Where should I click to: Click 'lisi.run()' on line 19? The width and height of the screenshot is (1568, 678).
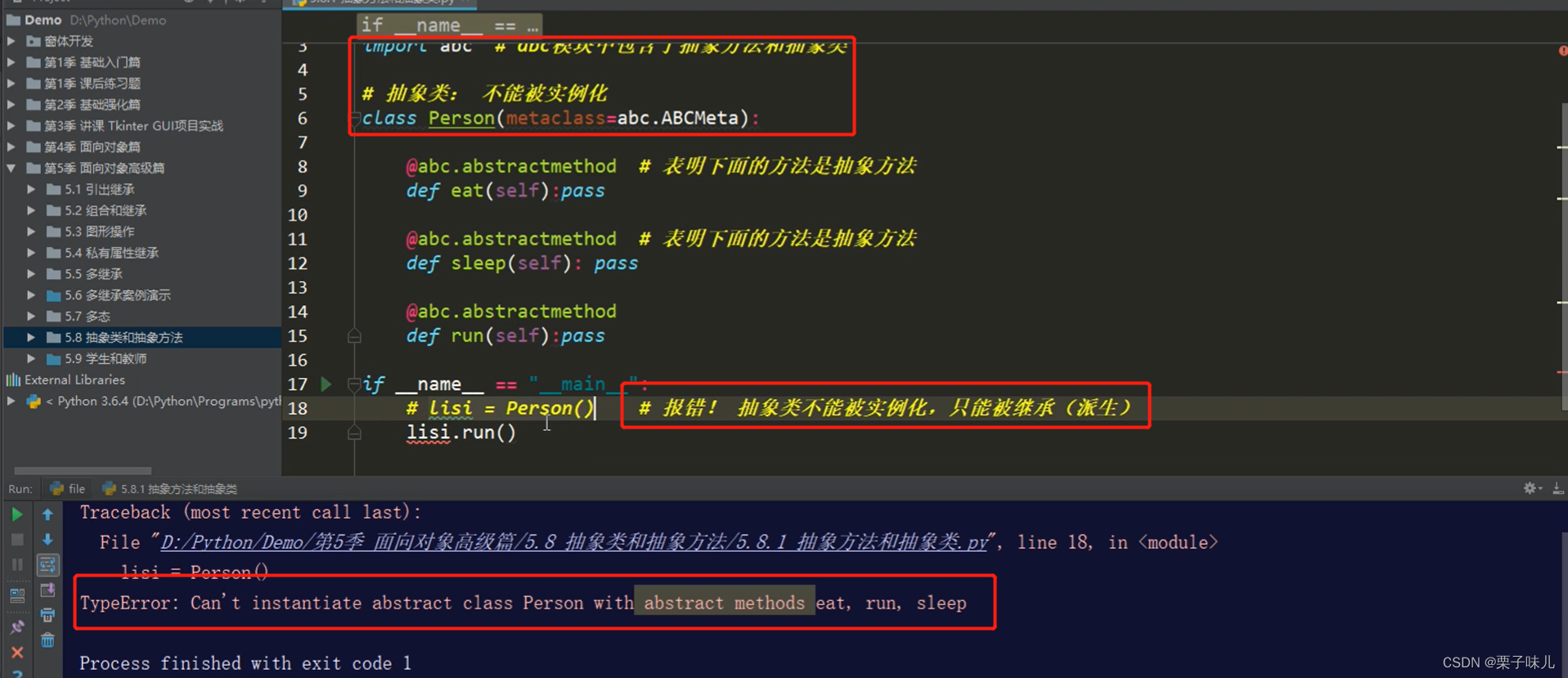[461, 432]
